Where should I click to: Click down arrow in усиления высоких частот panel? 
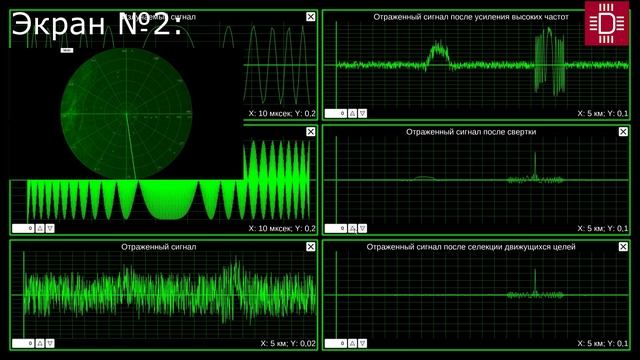362,113
